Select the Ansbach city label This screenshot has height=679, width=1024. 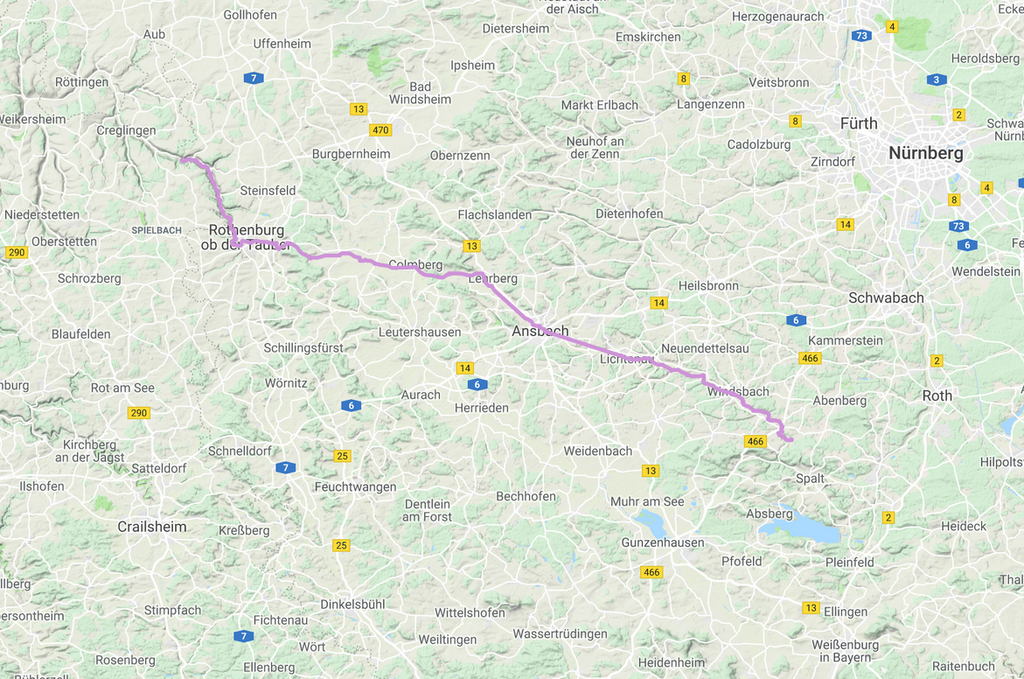click(x=540, y=331)
